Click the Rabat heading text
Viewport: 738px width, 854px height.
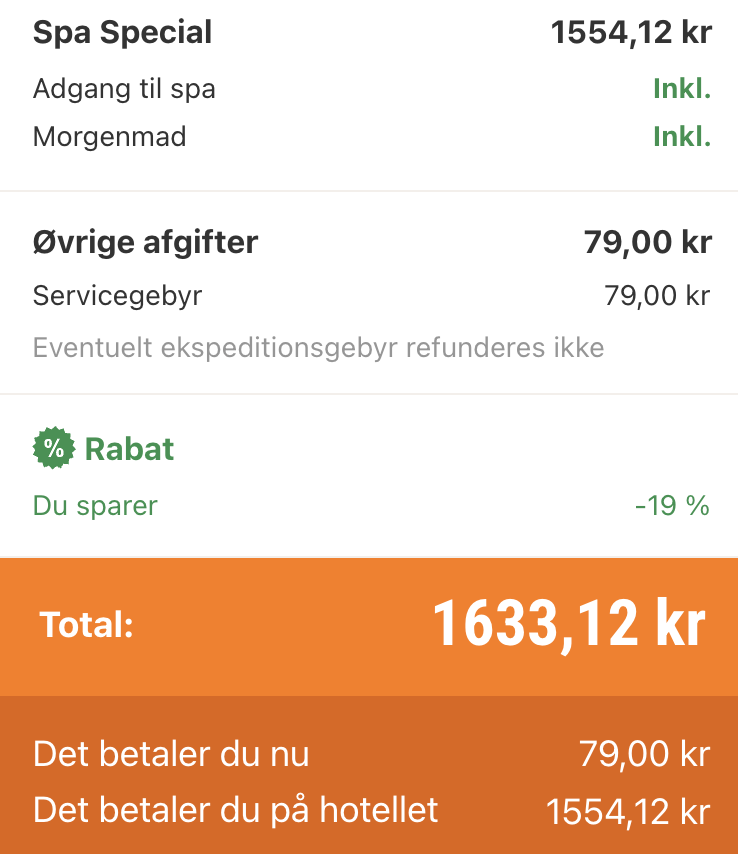click(x=129, y=449)
